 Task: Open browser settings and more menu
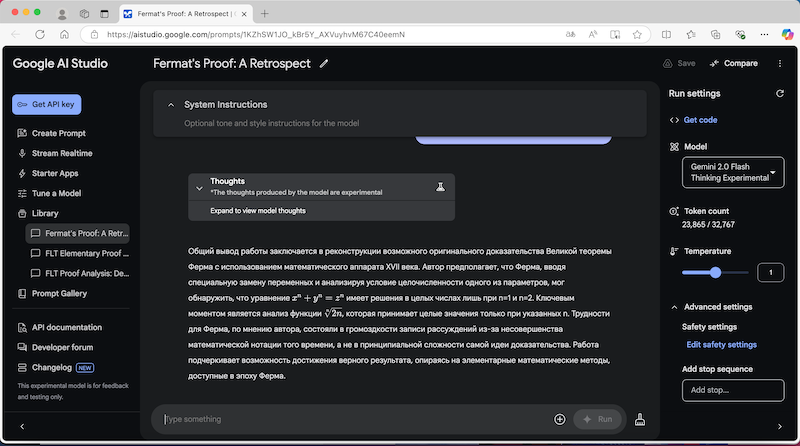click(x=764, y=34)
